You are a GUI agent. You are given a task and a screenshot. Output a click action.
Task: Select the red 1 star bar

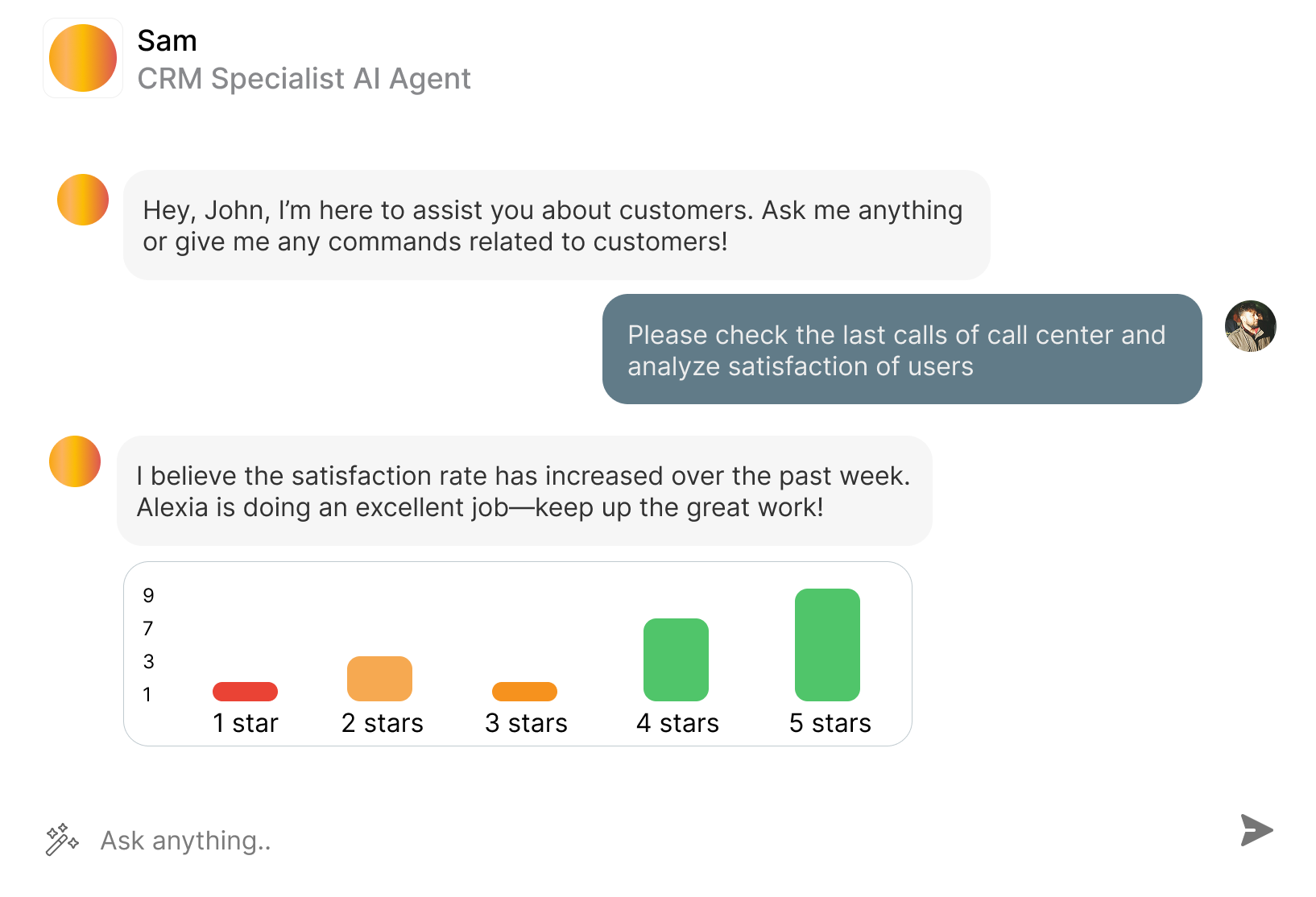tap(245, 692)
